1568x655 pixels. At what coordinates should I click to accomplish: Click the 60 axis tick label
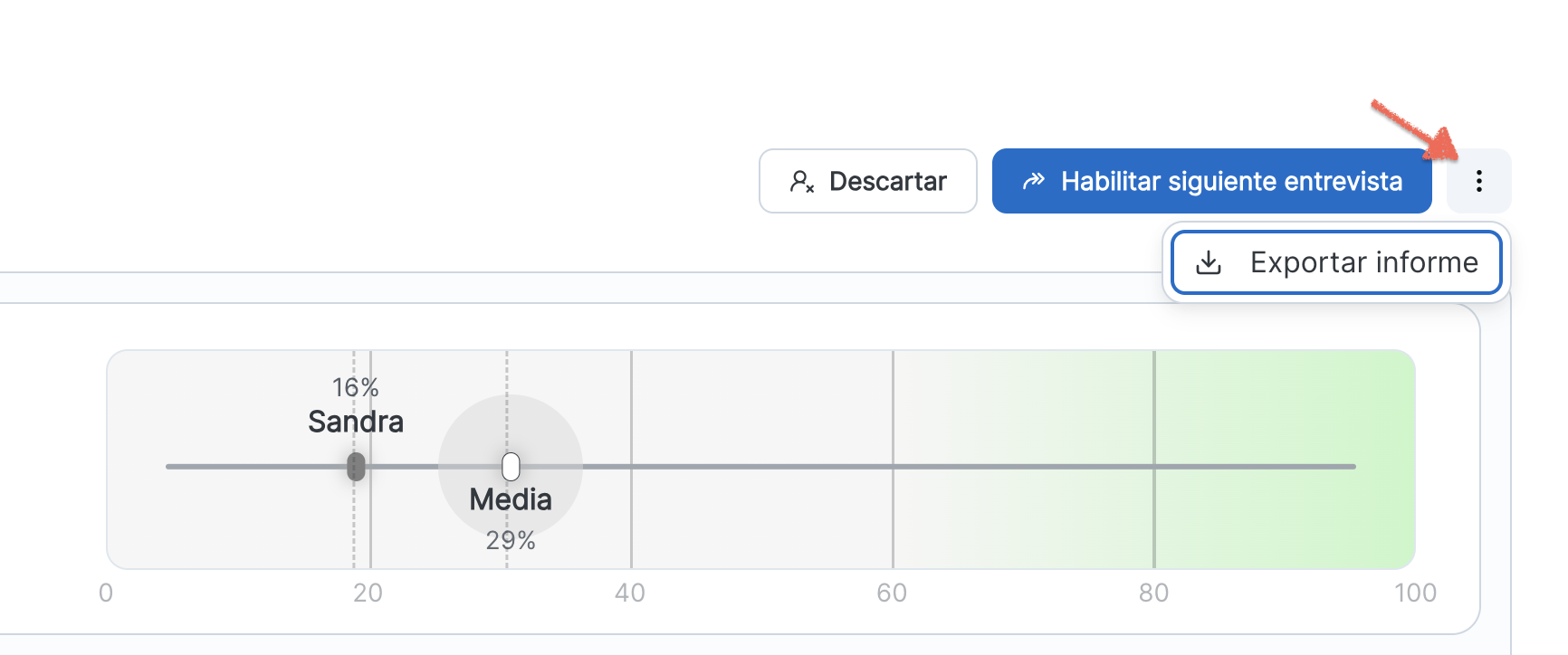coord(892,593)
